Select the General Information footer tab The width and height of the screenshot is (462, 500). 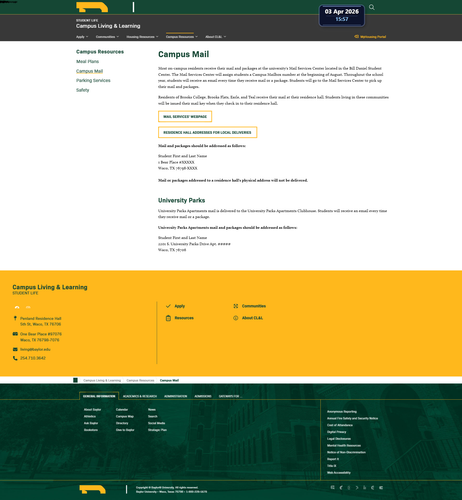[x=99, y=396]
